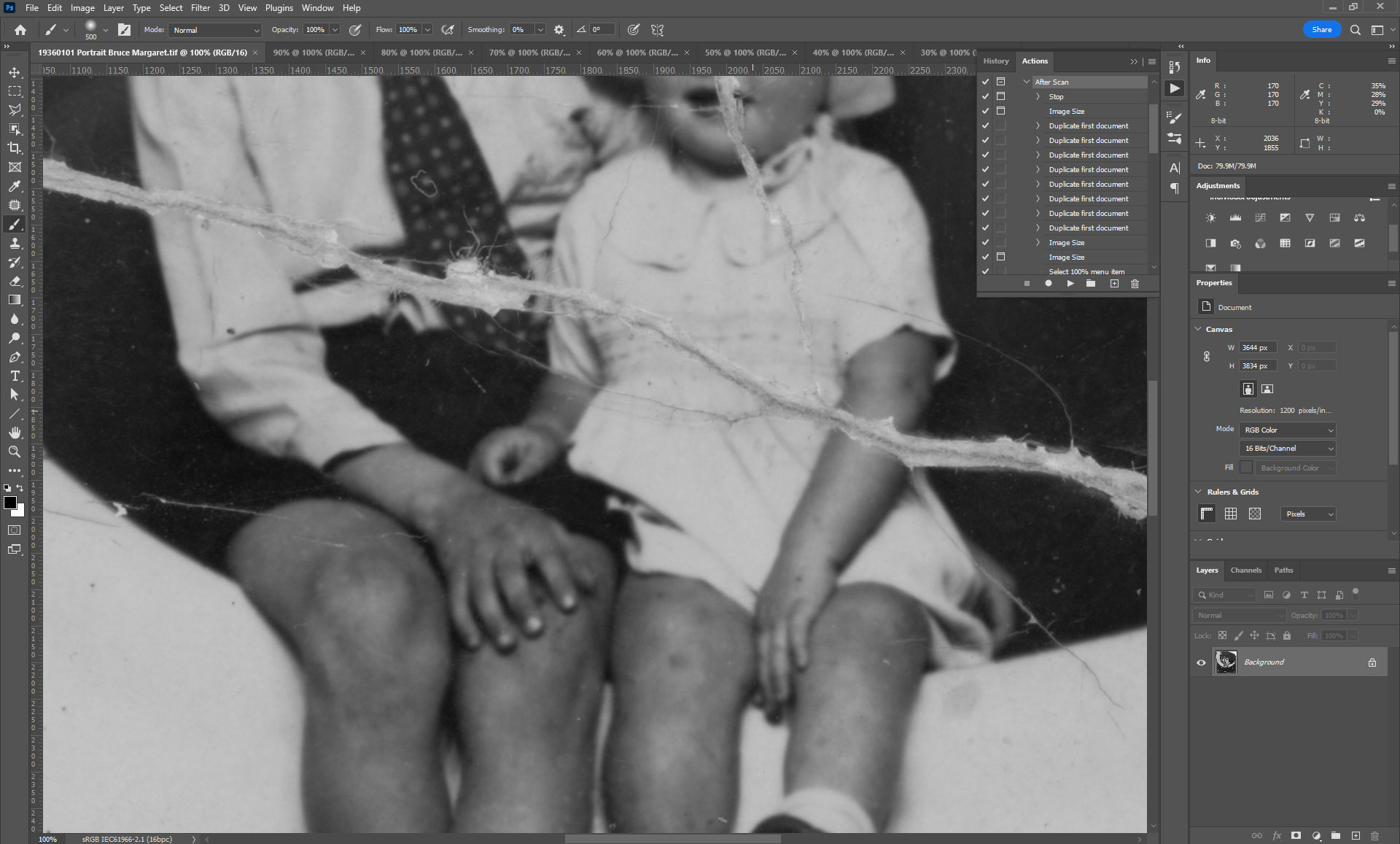Open the brush blending Mode dropdown
This screenshot has height=844, width=1400.
click(x=215, y=30)
